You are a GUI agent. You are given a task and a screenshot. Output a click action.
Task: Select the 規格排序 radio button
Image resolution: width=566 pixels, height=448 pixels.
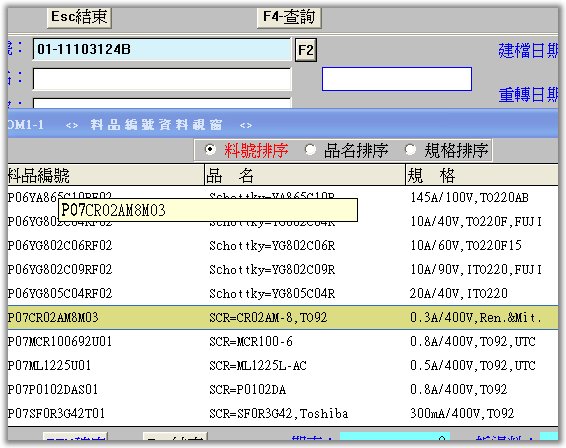pos(410,149)
